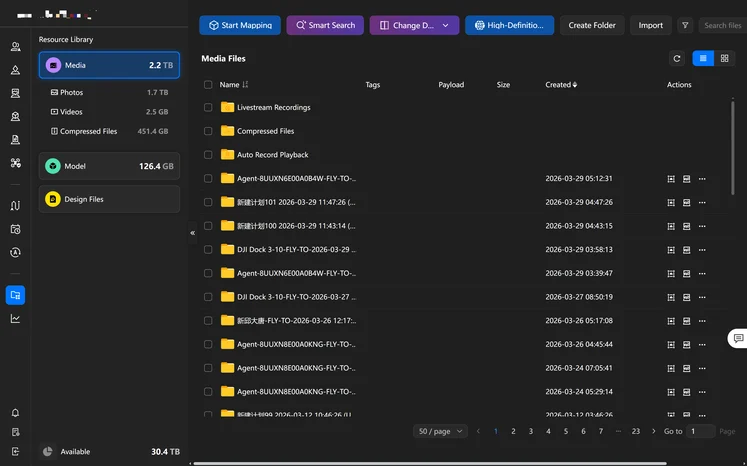Open the Model resource category
Image resolution: width=747 pixels, height=466 pixels.
pos(109,166)
